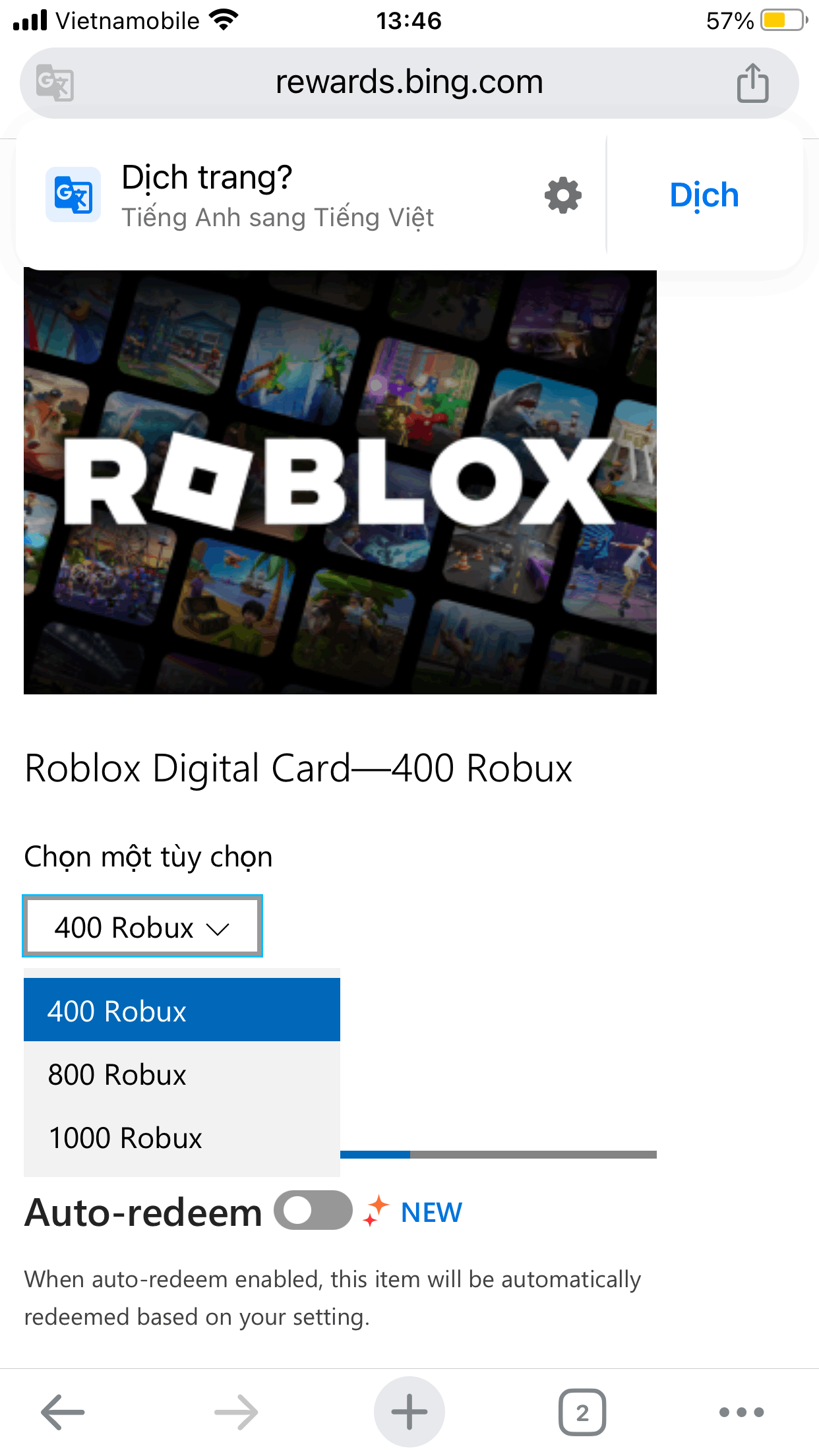The width and height of the screenshot is (819, 1456).
Task: Enable the Auto-redeem switch
Action: (x=313, y=1210)
